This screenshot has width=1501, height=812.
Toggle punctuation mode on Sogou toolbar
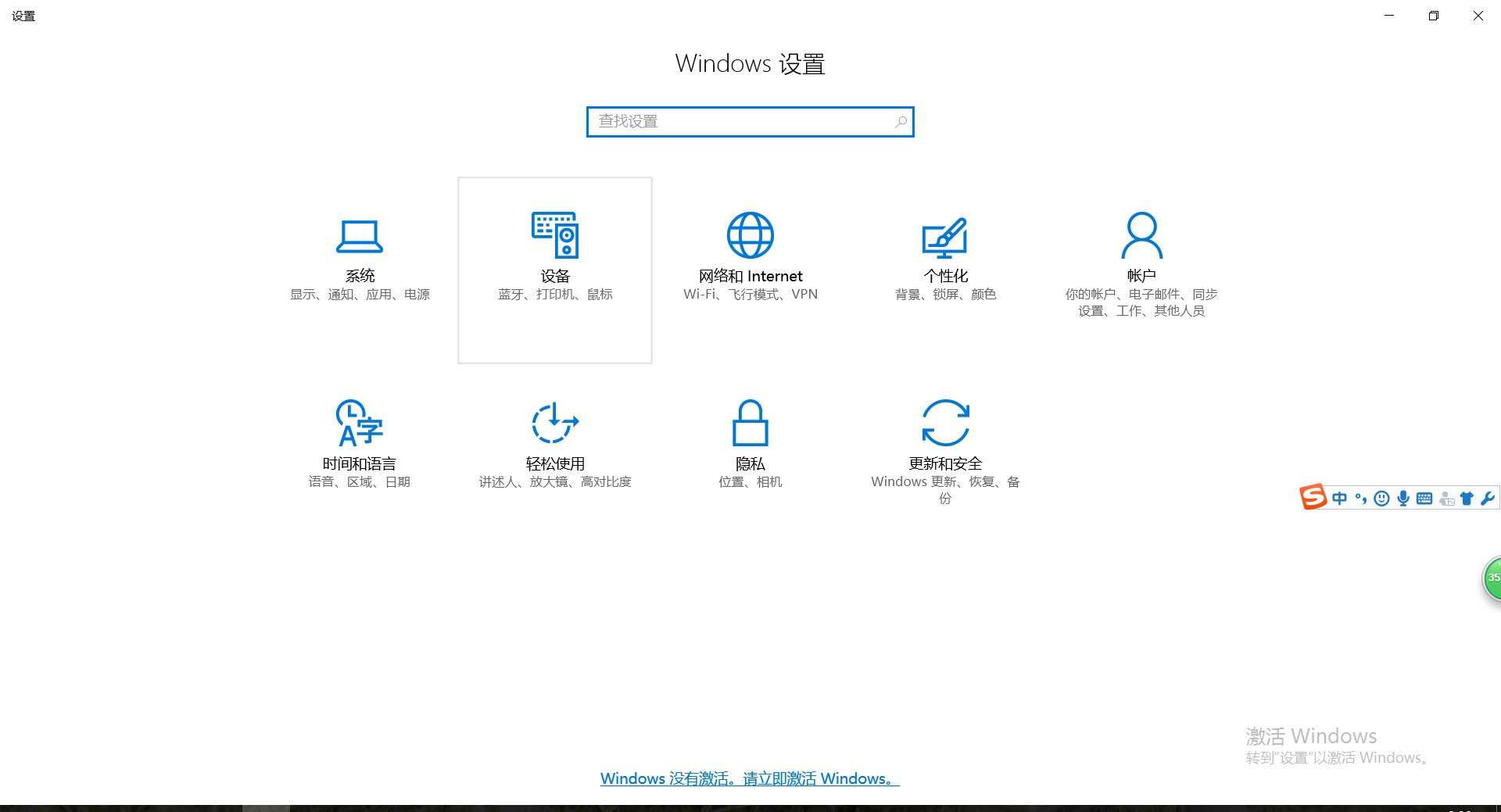[1360, 499]
